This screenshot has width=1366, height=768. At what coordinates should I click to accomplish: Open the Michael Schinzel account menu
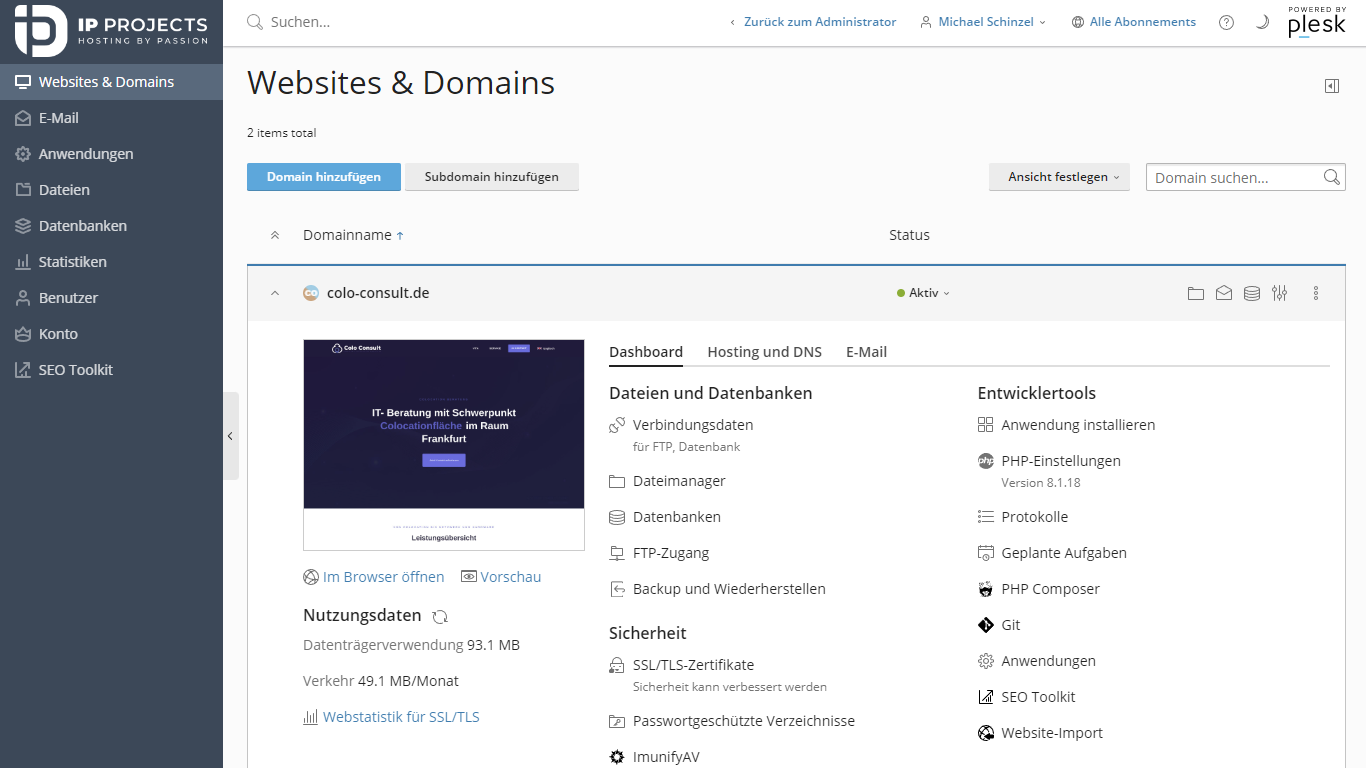(983, 21)
